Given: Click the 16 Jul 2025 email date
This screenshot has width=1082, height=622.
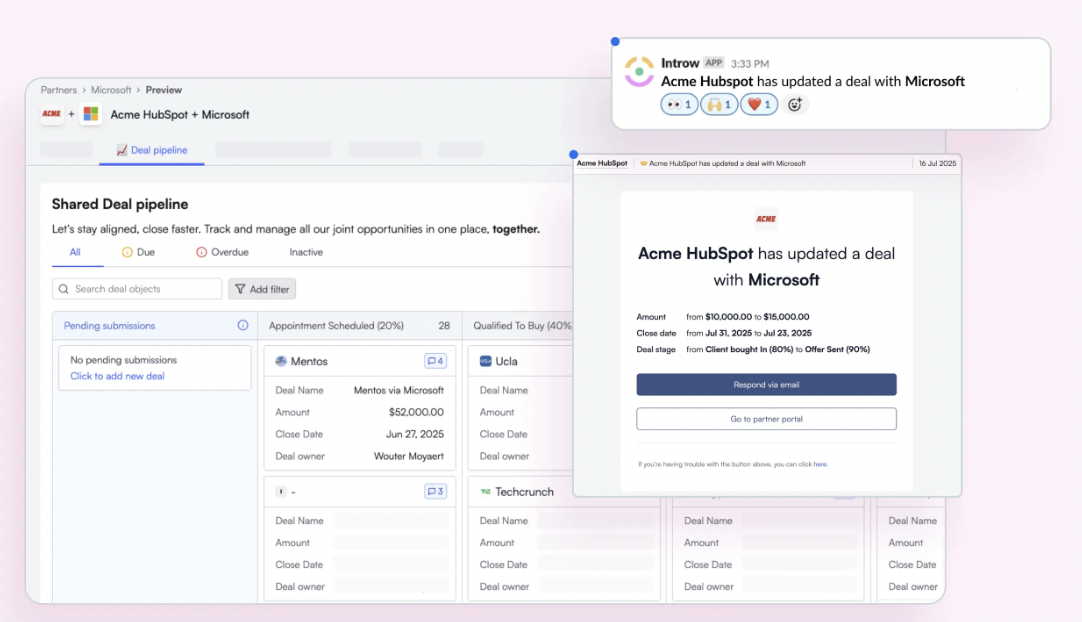Looking at the screenshot, I should 937,164.
